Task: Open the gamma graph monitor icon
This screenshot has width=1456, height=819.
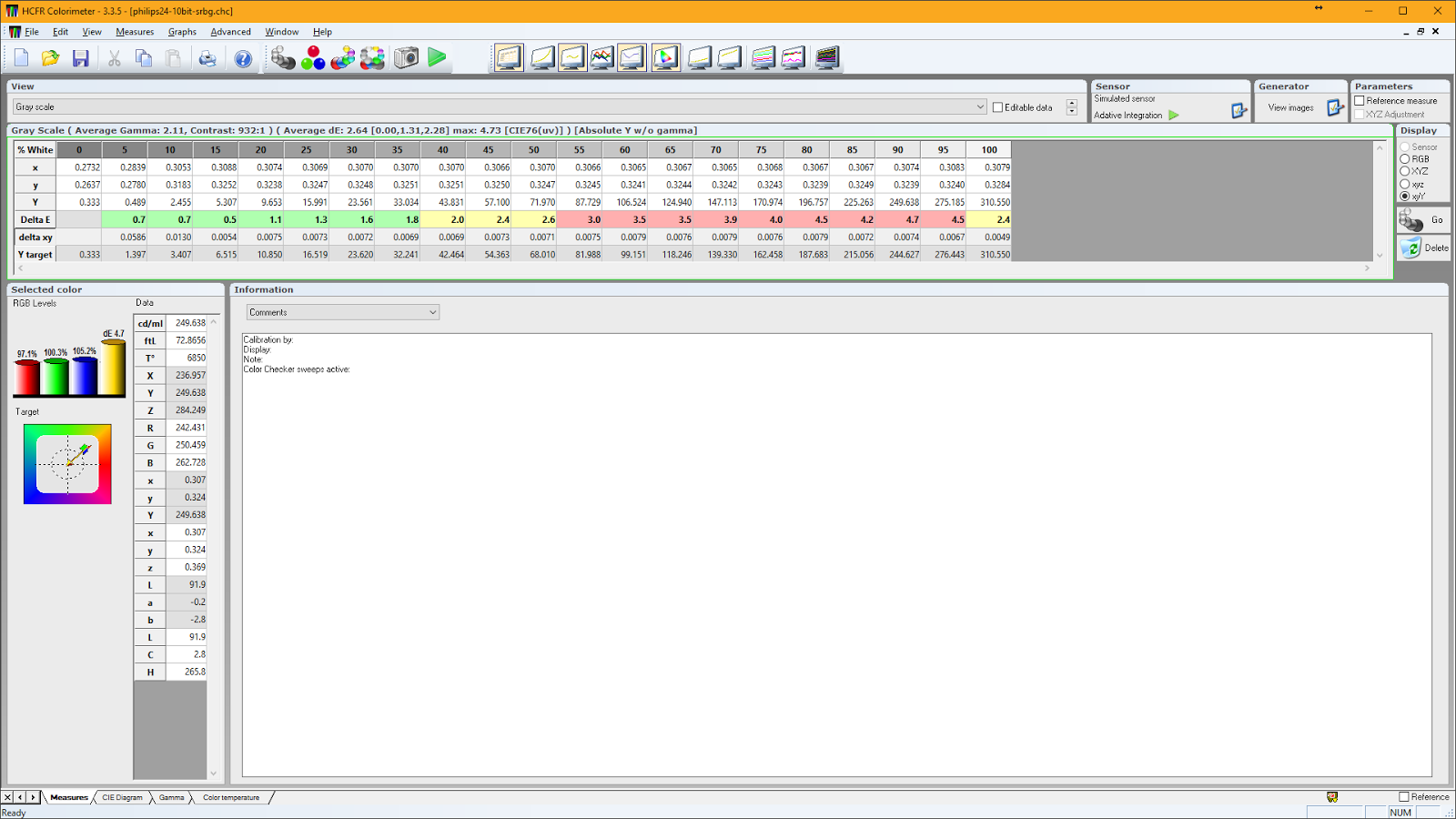Action: click(572, 58)
